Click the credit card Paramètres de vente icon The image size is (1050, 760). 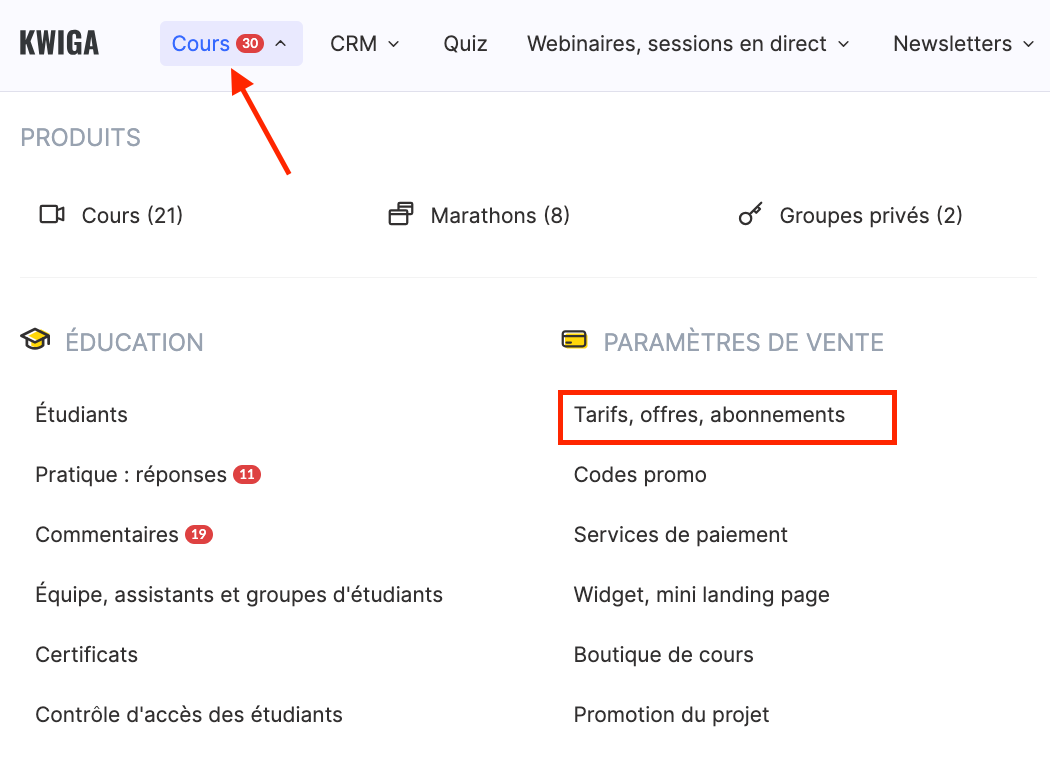coord(574,341)
